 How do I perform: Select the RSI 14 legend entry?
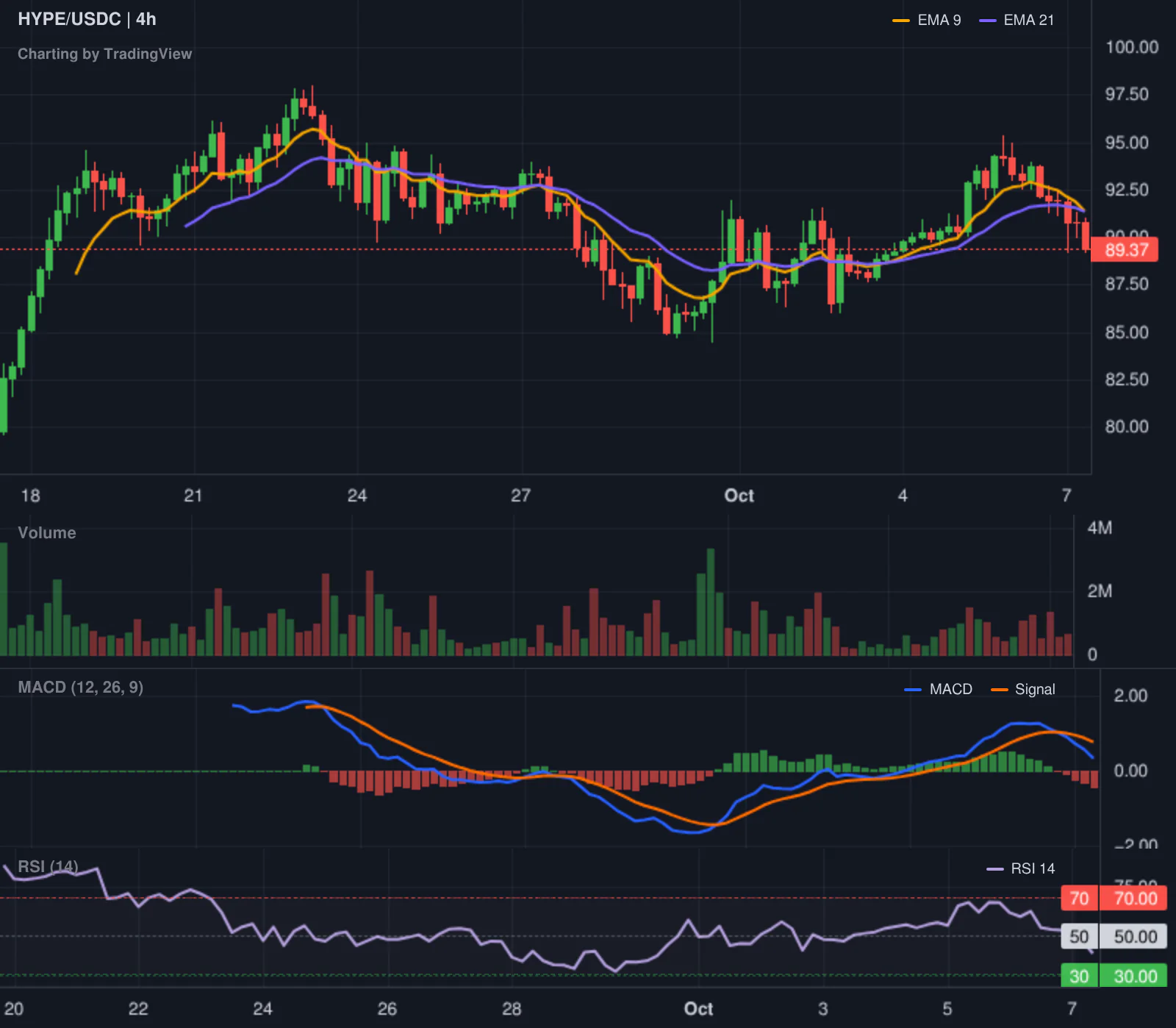pos(1020,869)
